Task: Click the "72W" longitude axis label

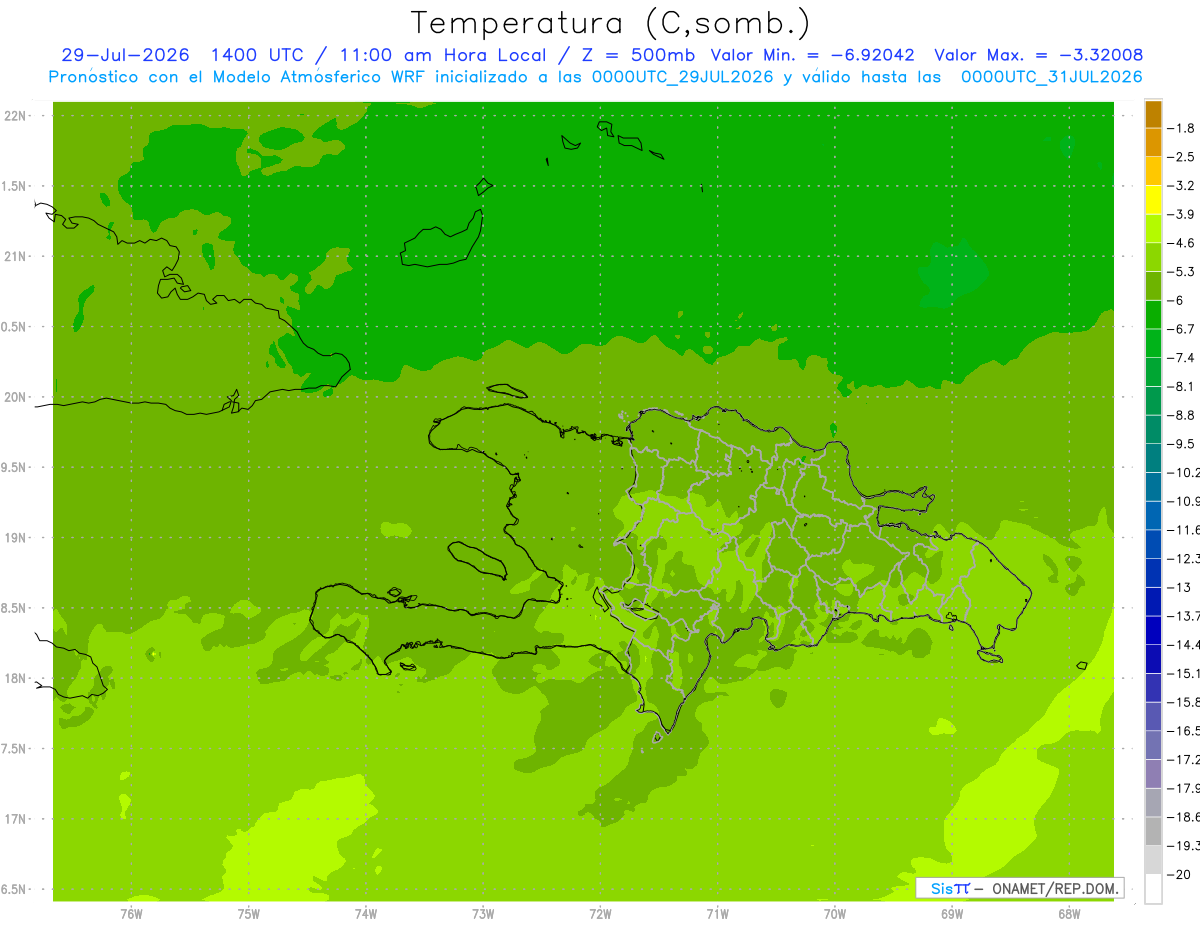Action: [x=600, y=914]
